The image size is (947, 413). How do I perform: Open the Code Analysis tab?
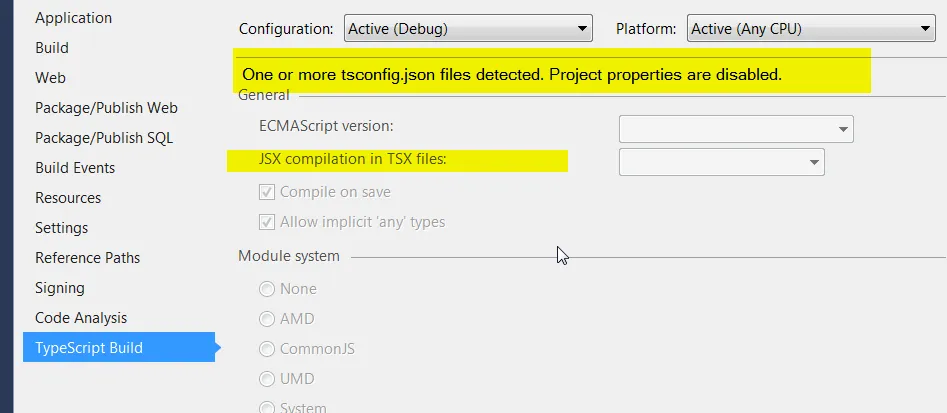click(x=81, y=318)
